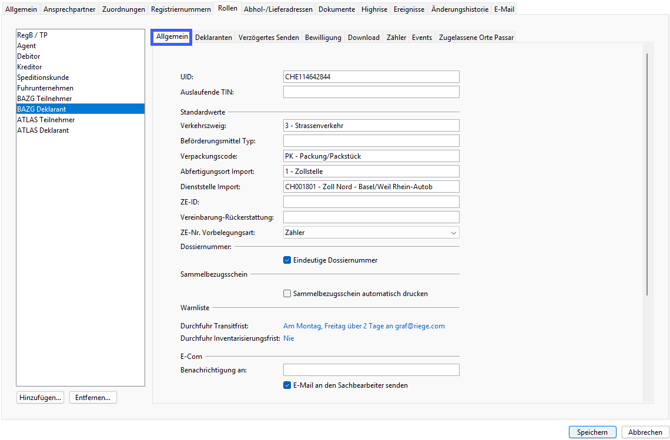Image resolution: width=670 pixels, height=440 pixels.
Task: Click the Entfernen... button
Action: 93,397
